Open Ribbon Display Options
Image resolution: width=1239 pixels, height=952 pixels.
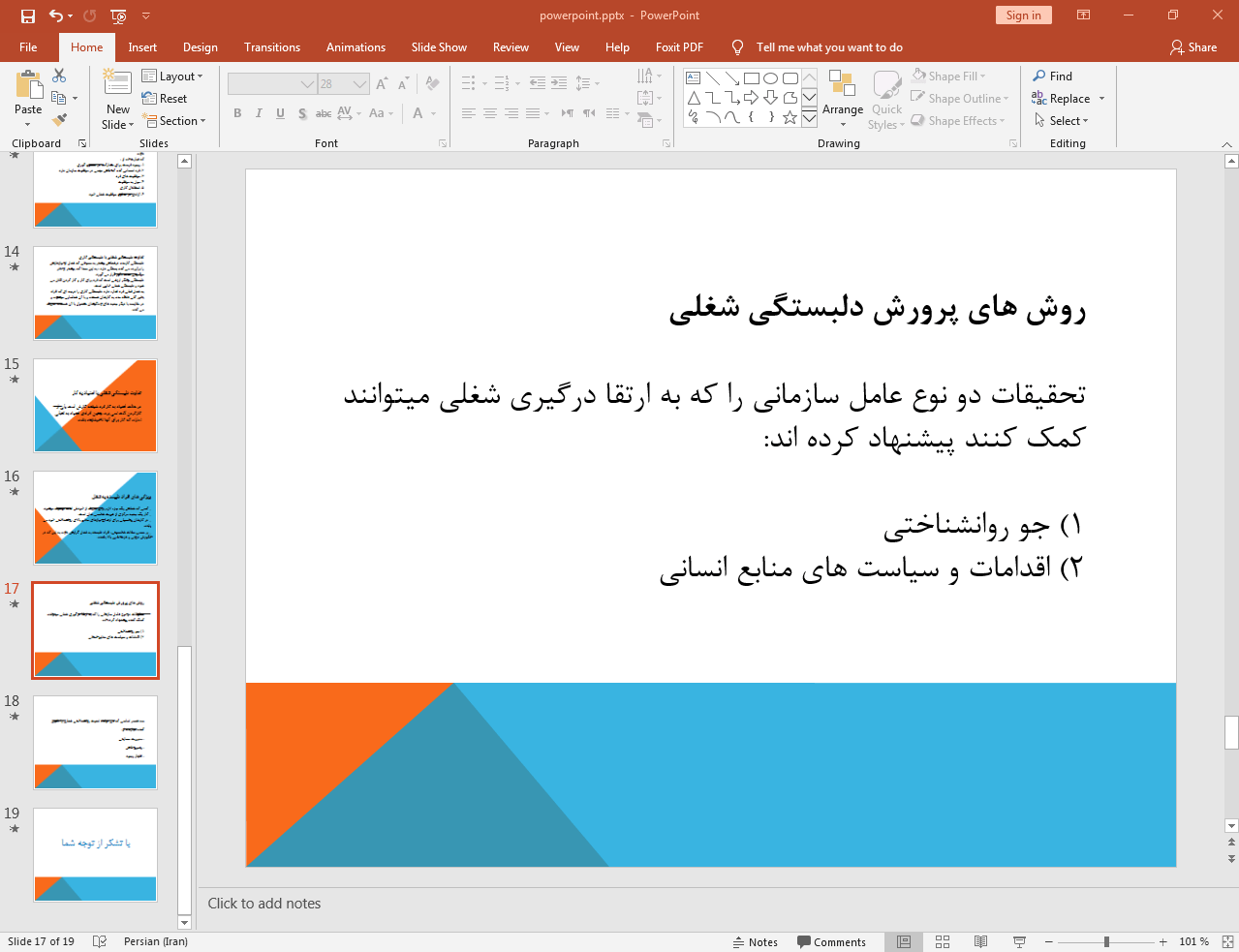pyautogui.click(x=1084, y=15)
